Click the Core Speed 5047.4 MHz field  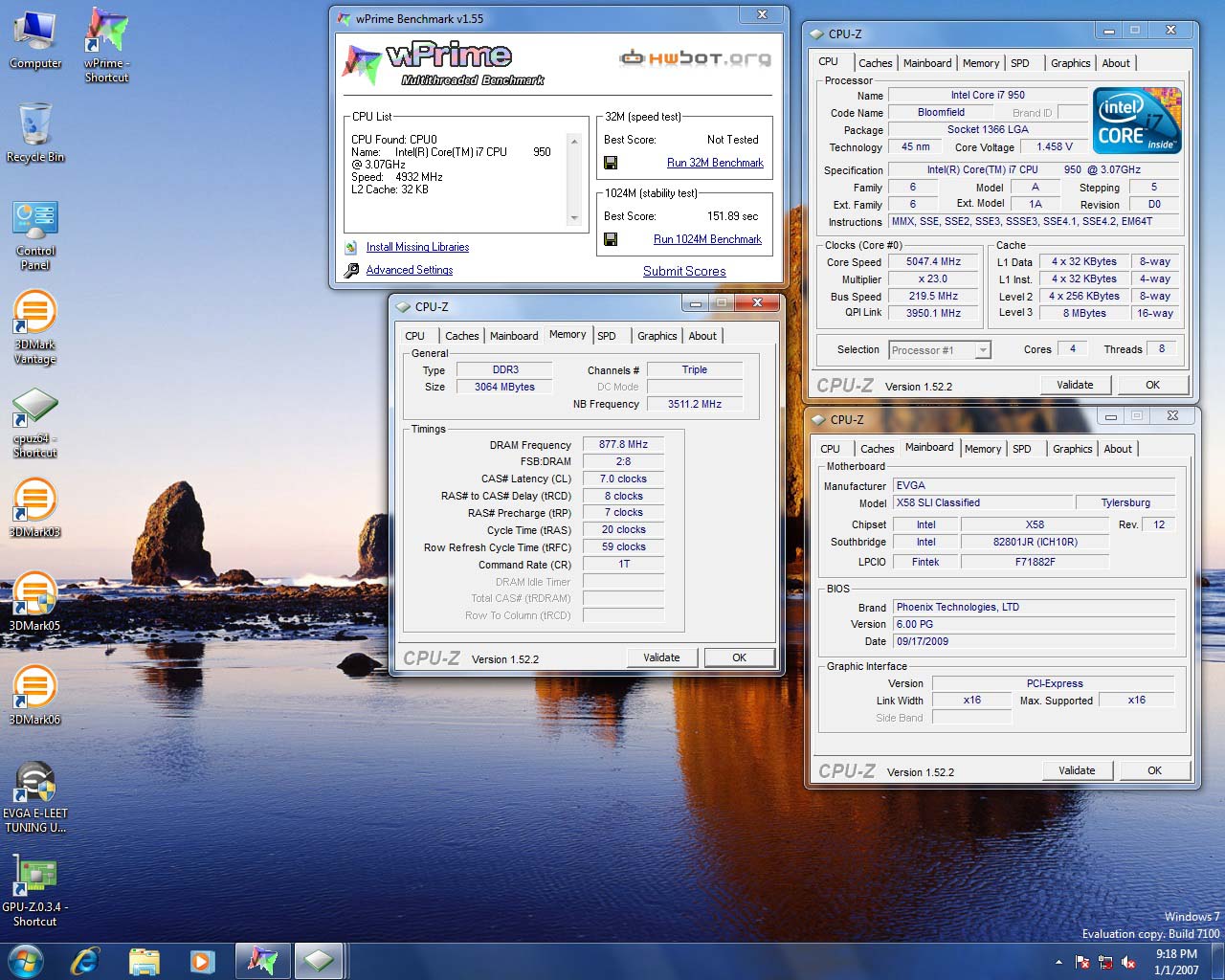tap(934, 262)
